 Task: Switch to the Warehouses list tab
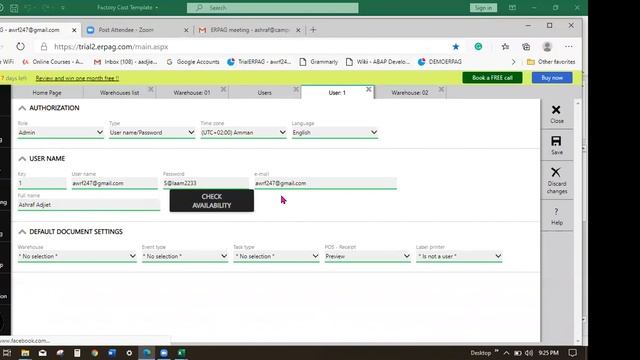click(x=119, y=93)
